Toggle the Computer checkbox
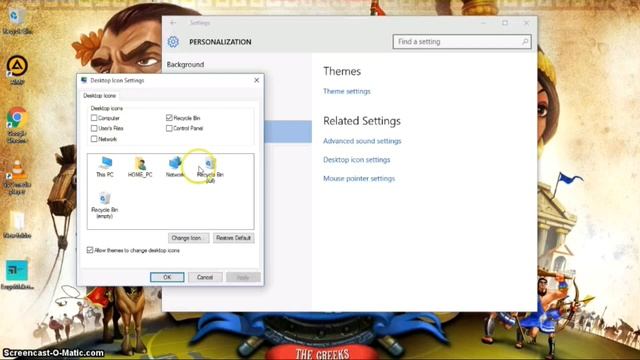This screenshot has height=360, width=640. click(x=94, y=118)
